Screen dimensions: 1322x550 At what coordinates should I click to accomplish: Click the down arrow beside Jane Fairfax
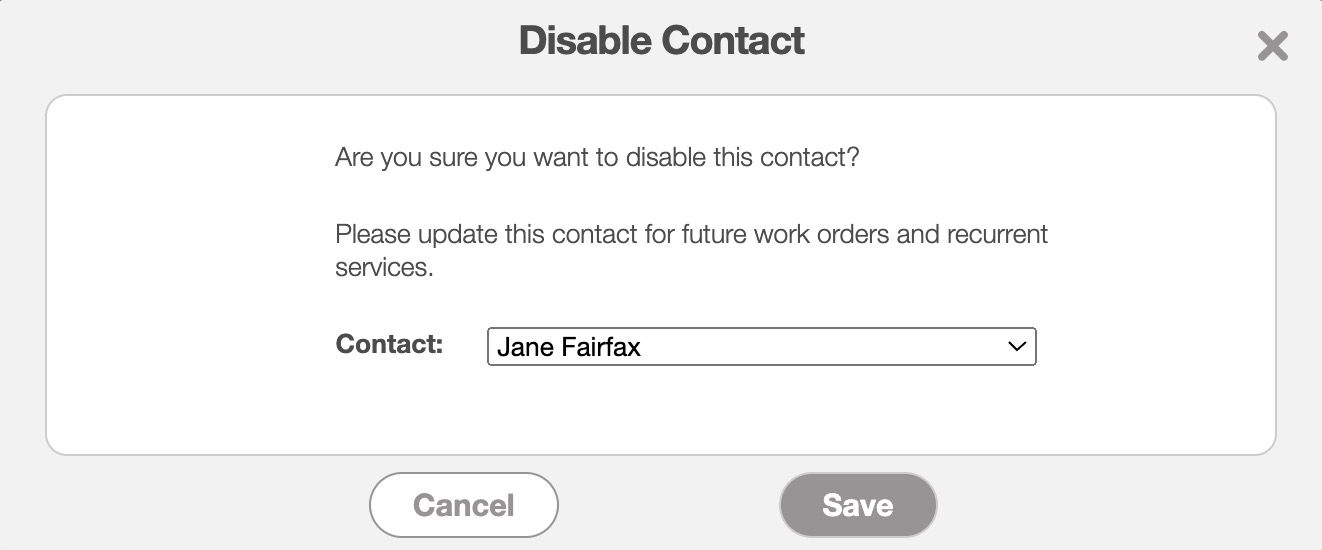pyautogui.click(x=1017, y=347)
